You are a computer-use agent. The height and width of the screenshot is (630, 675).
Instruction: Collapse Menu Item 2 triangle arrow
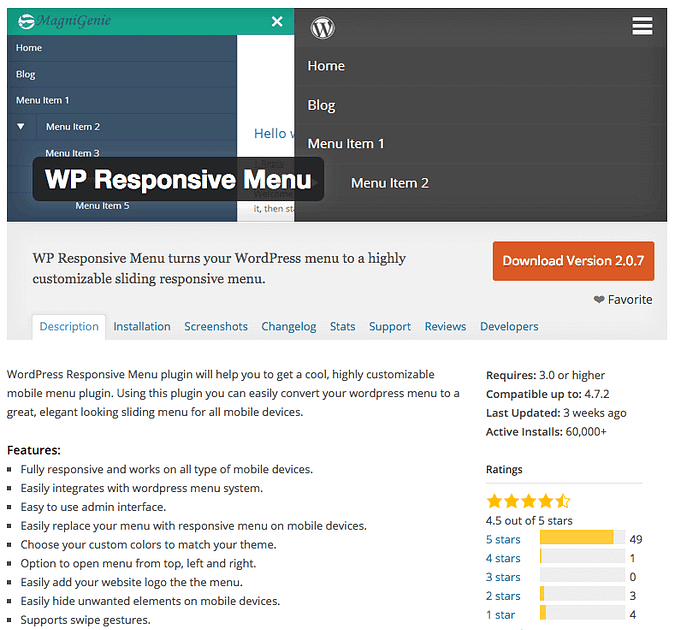click(21, 127)
